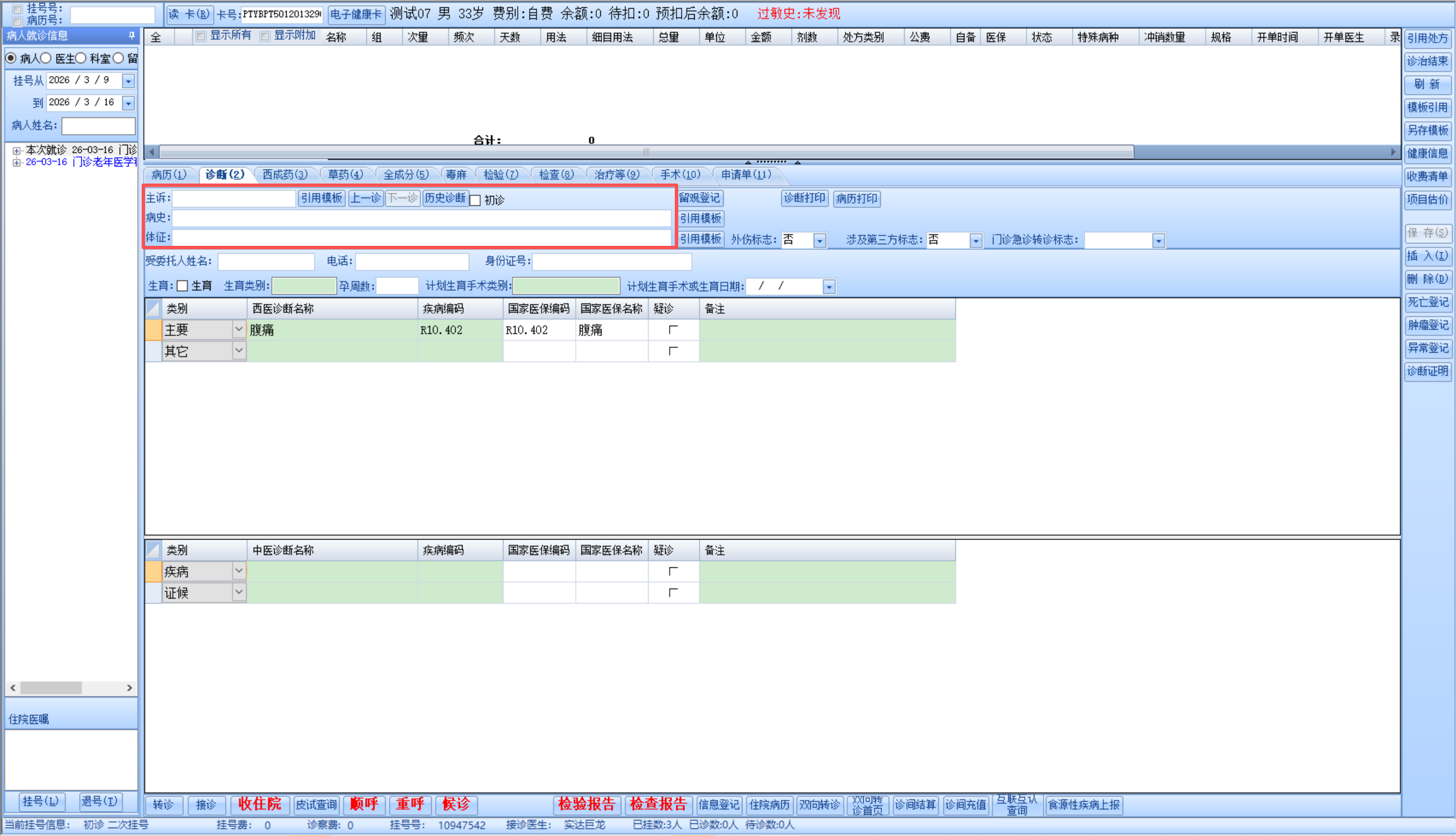Check the 显示所有 checkbox
The height and width of the screenshot is (836, 1456).
tap(201, 37)
